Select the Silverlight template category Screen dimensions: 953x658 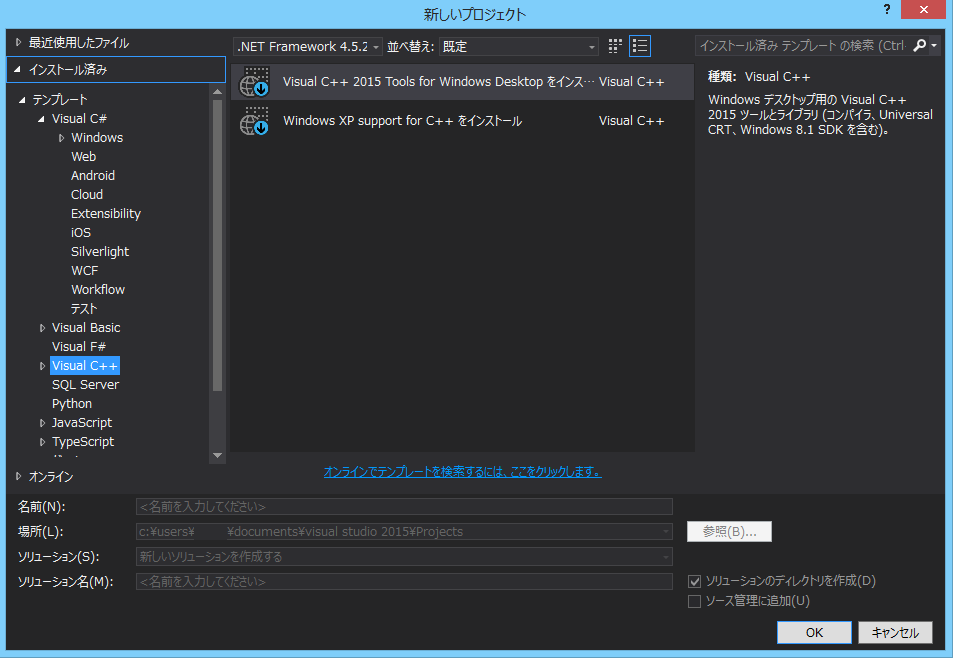click(100, 252)
